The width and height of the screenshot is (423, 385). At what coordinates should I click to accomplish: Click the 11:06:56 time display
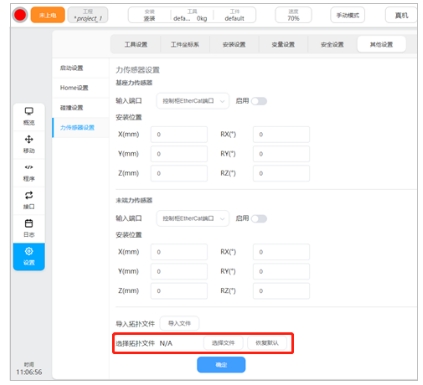[x=29, y=372]
